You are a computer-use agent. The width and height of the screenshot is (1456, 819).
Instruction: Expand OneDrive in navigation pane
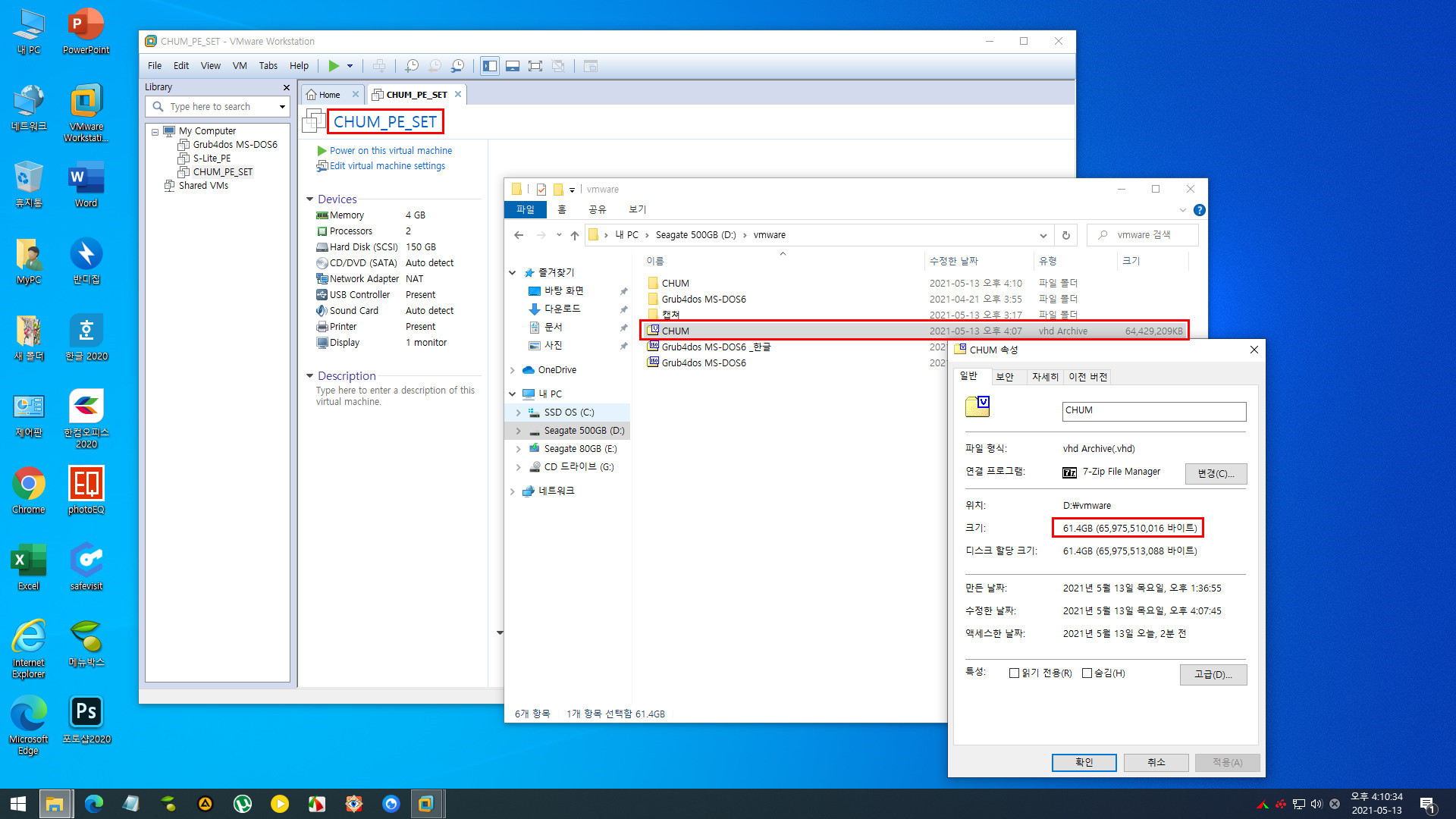[x=513, y=370]
